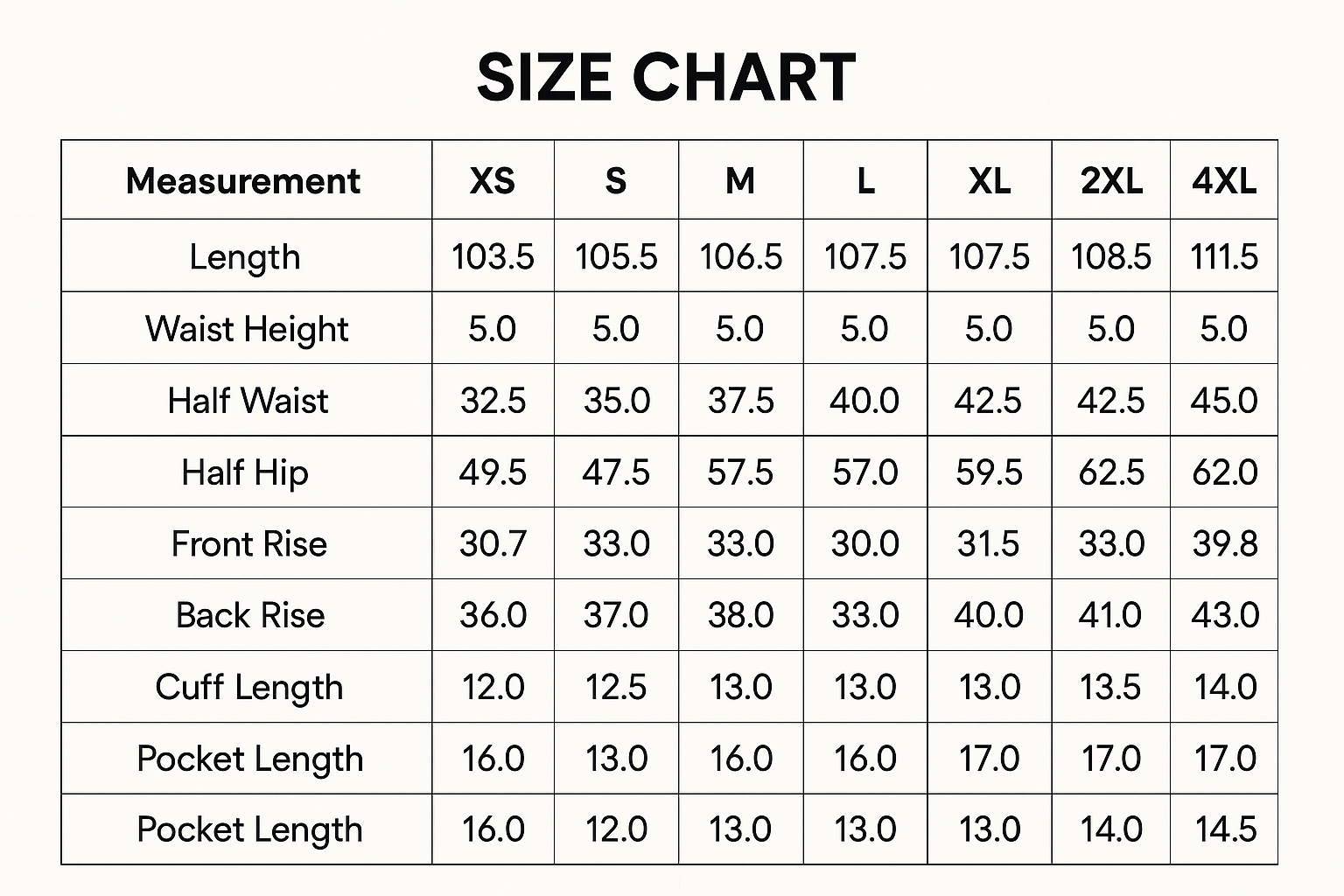Click the Half Hip row label
This screenshot has width=1344, height=896.
click(x=245, y=472)
